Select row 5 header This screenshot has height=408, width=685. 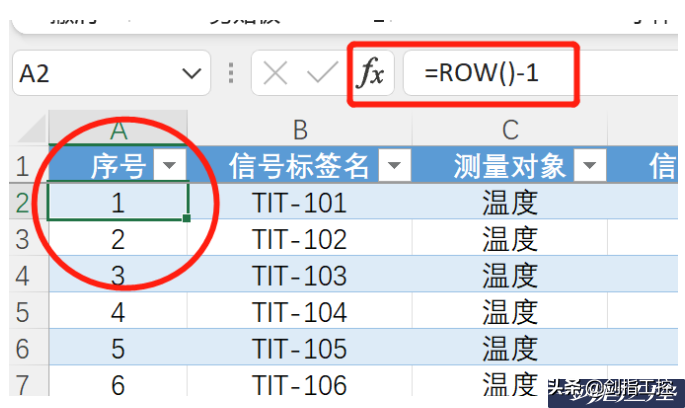click(28, 312)
